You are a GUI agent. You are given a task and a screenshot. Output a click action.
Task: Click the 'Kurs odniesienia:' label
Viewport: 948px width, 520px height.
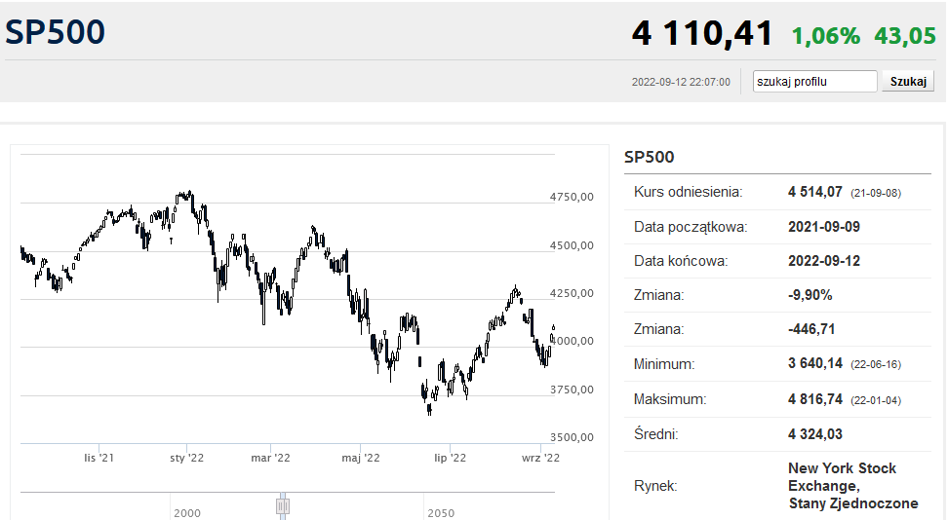coord(688,192)
